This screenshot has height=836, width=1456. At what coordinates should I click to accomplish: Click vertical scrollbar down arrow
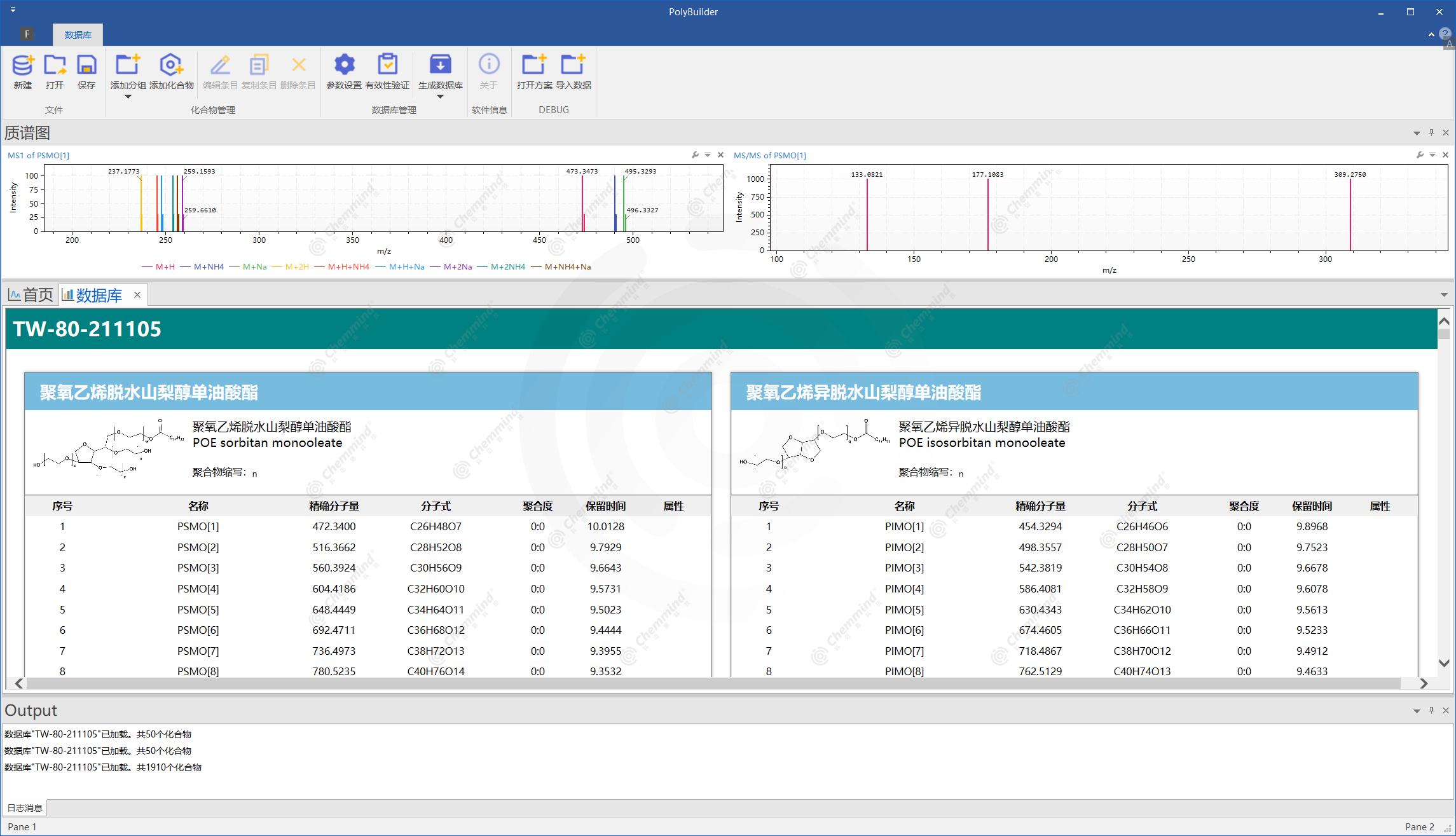point(1444,663)
